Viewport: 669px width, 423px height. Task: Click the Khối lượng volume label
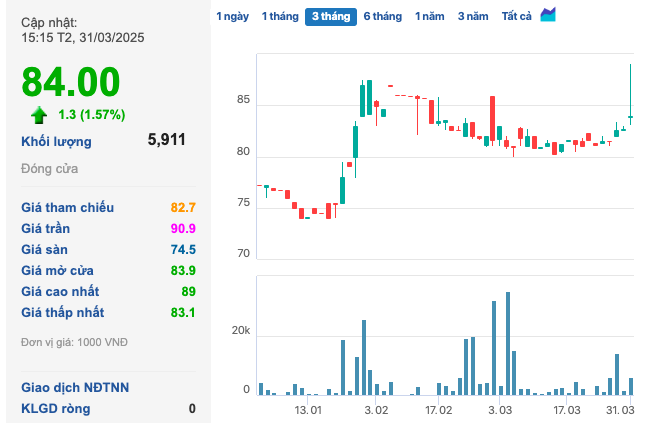coord(56,141)
